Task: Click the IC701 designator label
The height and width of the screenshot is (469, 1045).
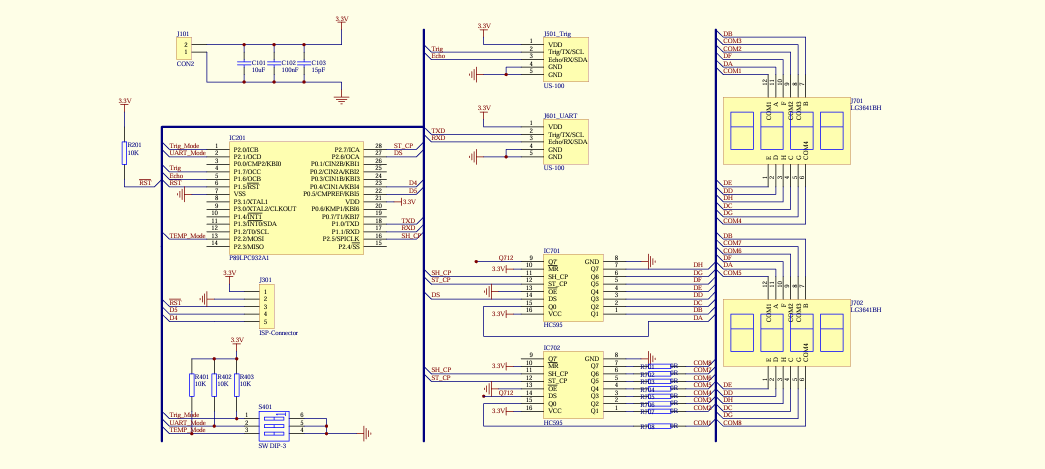Action: (552, 250)
